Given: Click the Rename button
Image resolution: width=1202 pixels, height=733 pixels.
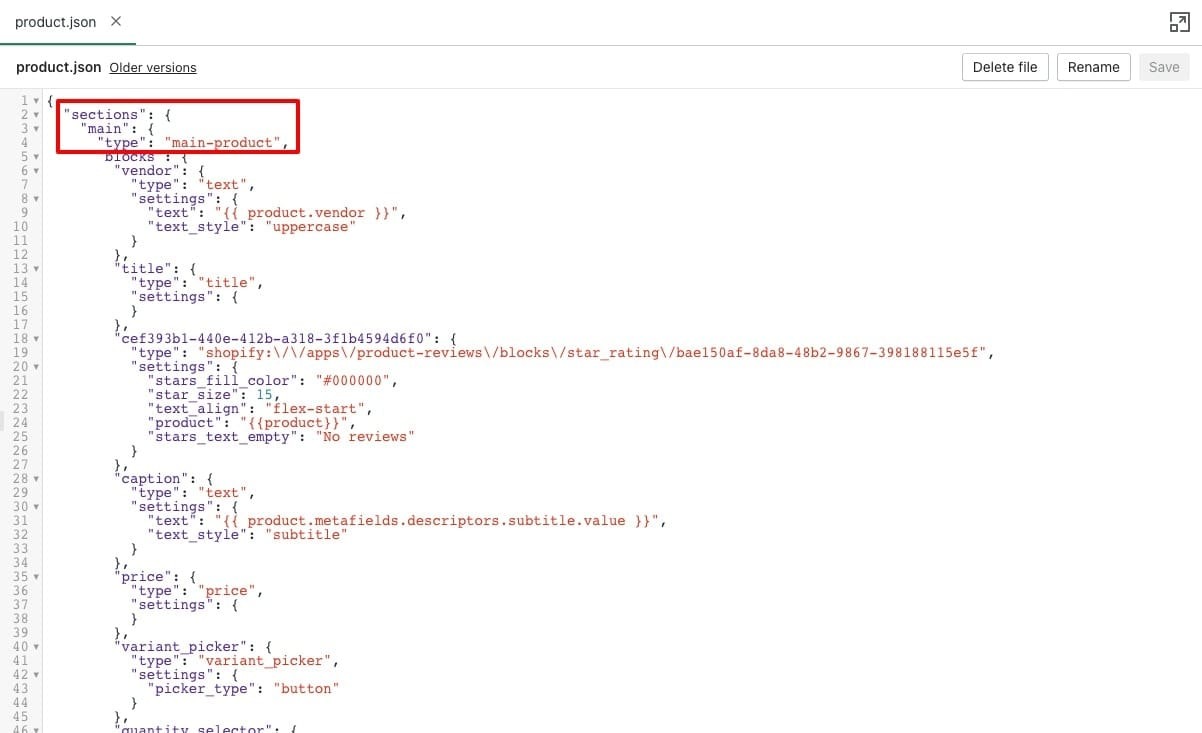Looking at the screenshot, I should [x=1093, y=67].
